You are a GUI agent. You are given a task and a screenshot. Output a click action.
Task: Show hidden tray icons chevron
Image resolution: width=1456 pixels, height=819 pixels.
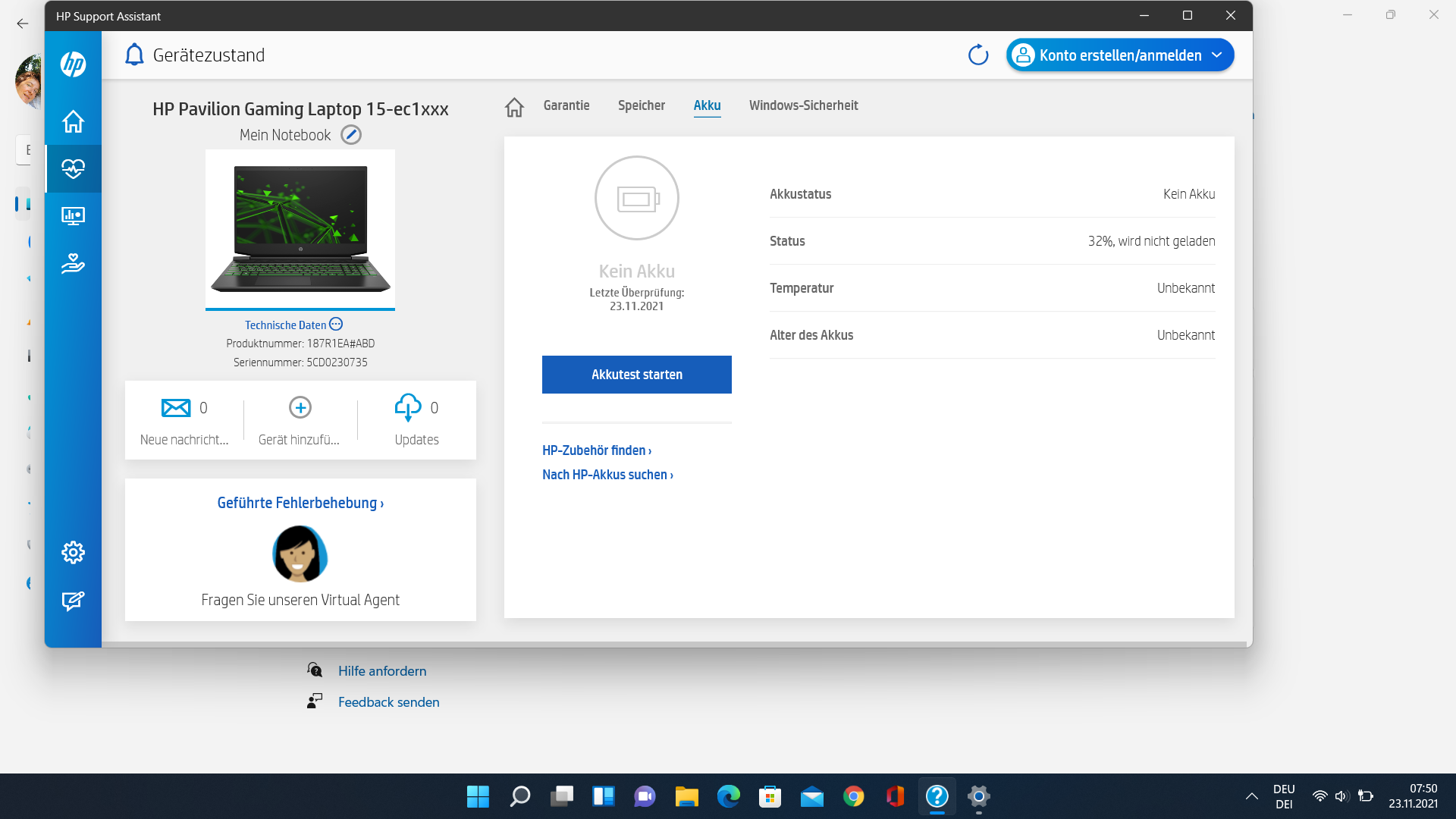click(1251, 796)
